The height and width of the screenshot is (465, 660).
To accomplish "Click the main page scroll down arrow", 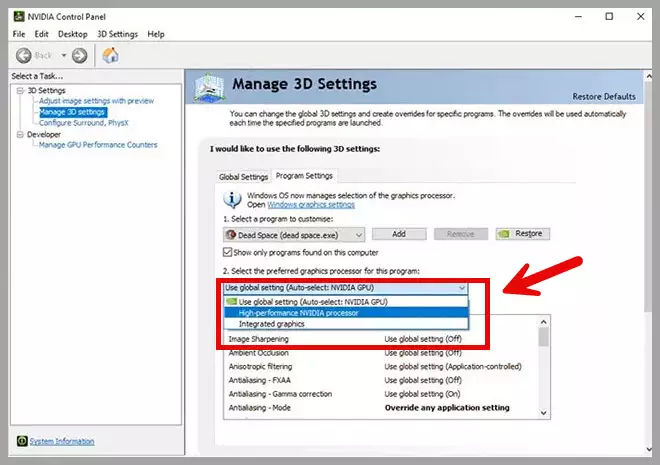I will [x=649, y=449].
